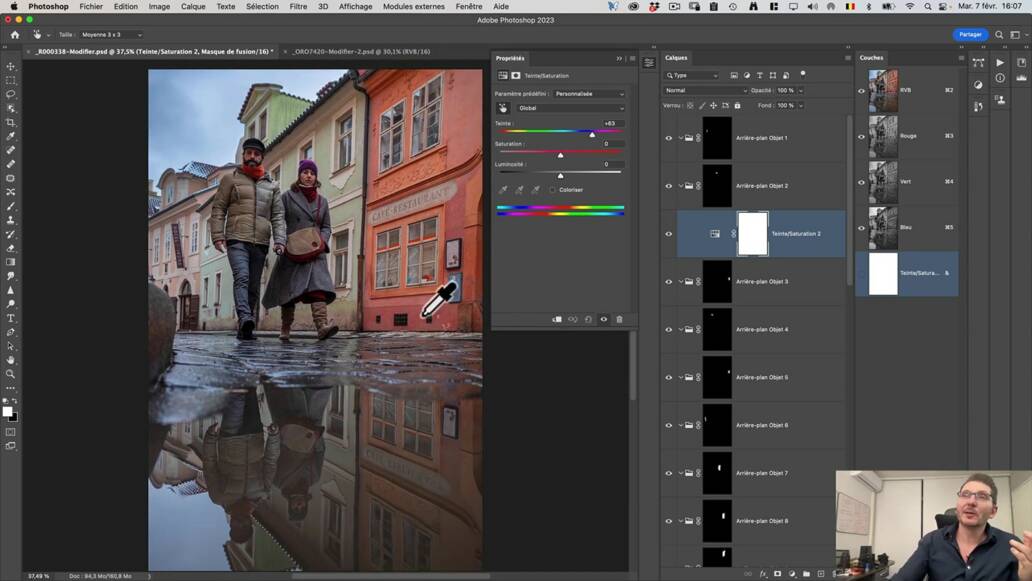
Task: Expand Arrière-plan Objet 6 group chevron
Action: point(681,425)
